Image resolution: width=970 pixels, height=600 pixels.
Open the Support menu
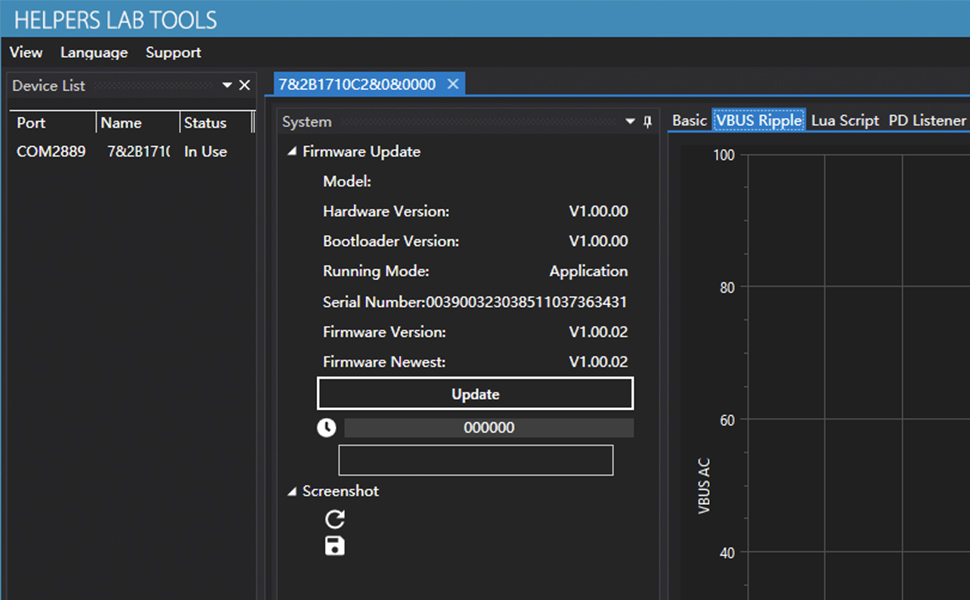tap(173, 52)
